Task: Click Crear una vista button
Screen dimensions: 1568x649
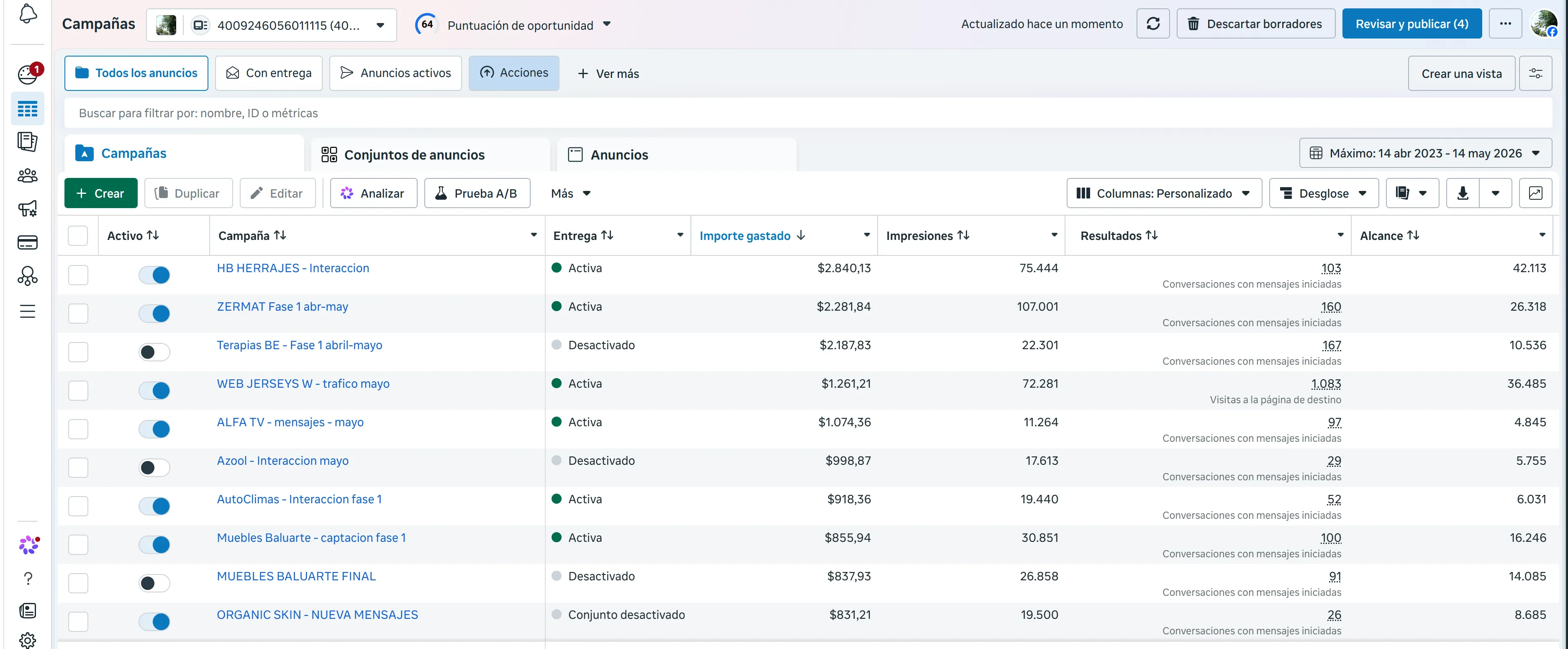Action: [1461, 74]
